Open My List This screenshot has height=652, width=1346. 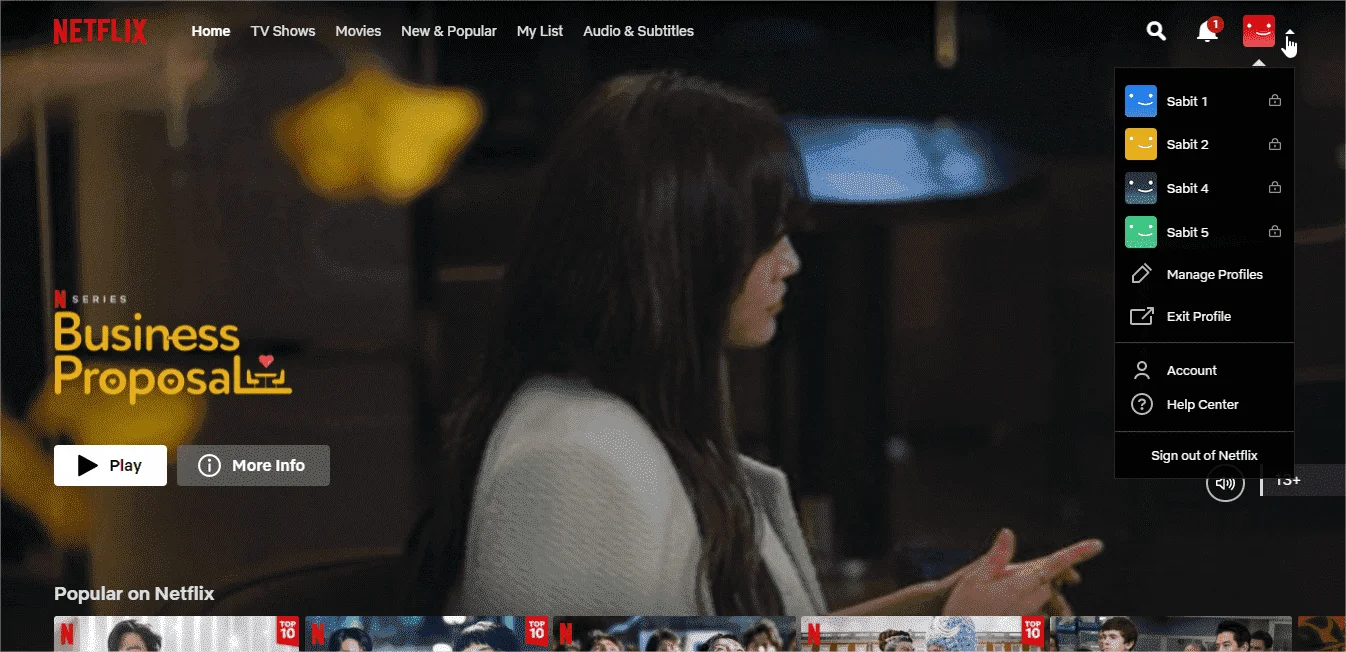click(x=540, y=31)
